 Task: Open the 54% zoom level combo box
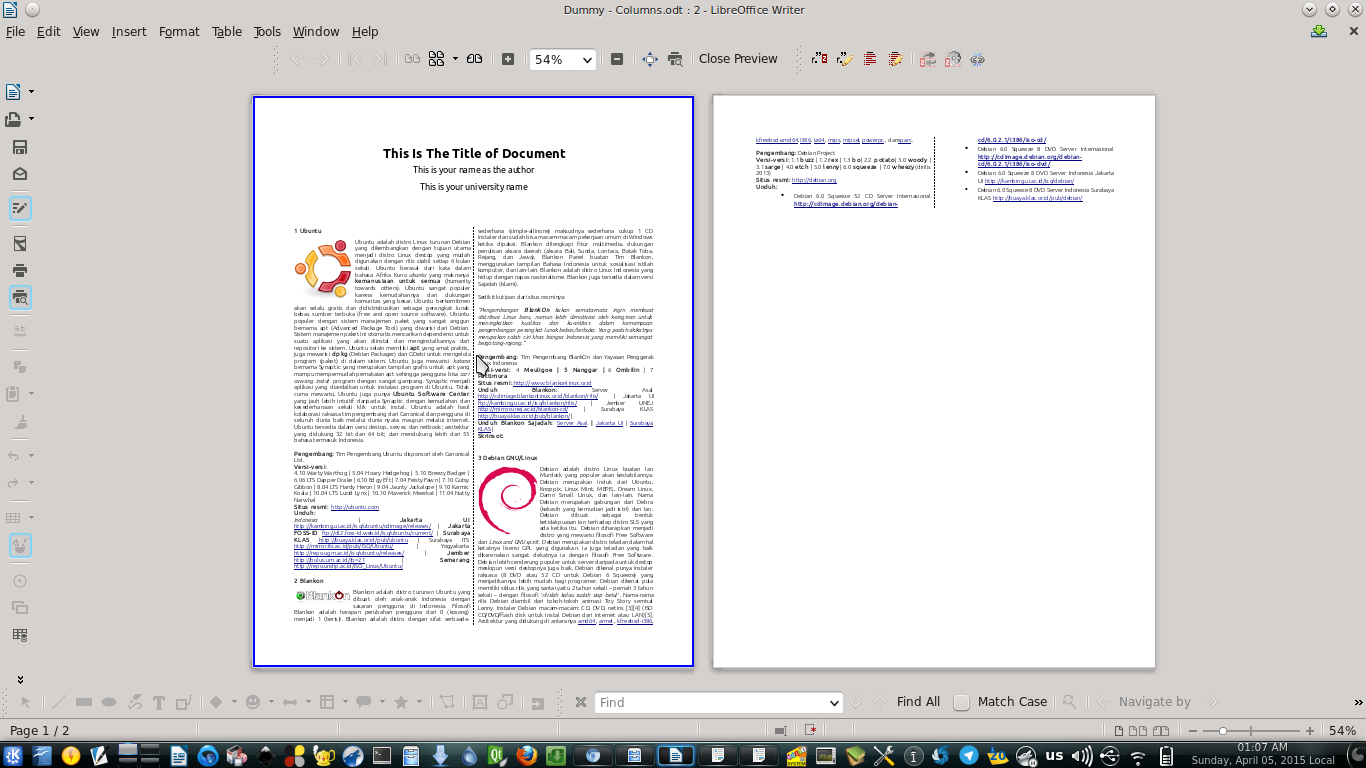[x=562, y=59]
